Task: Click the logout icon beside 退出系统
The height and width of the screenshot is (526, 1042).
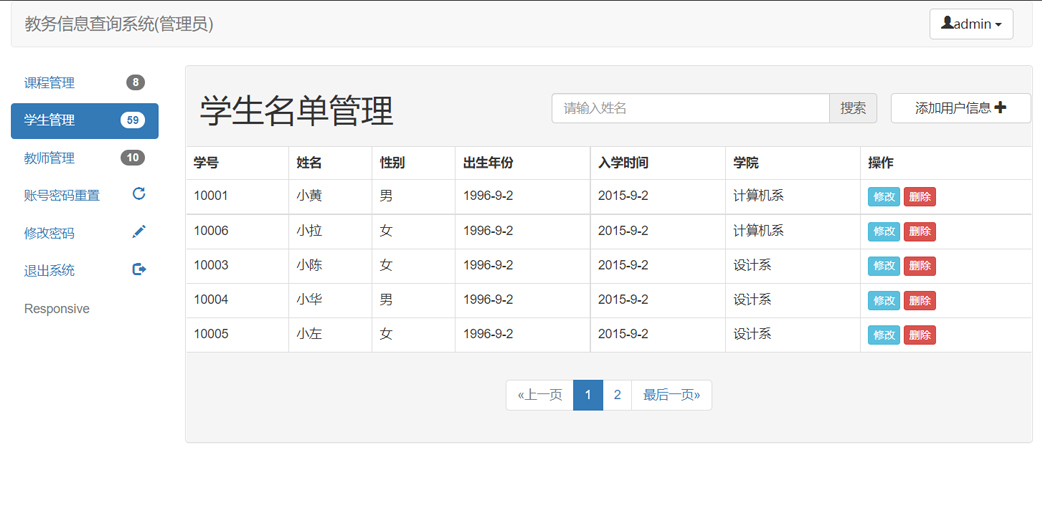Action: click(139, 269)
